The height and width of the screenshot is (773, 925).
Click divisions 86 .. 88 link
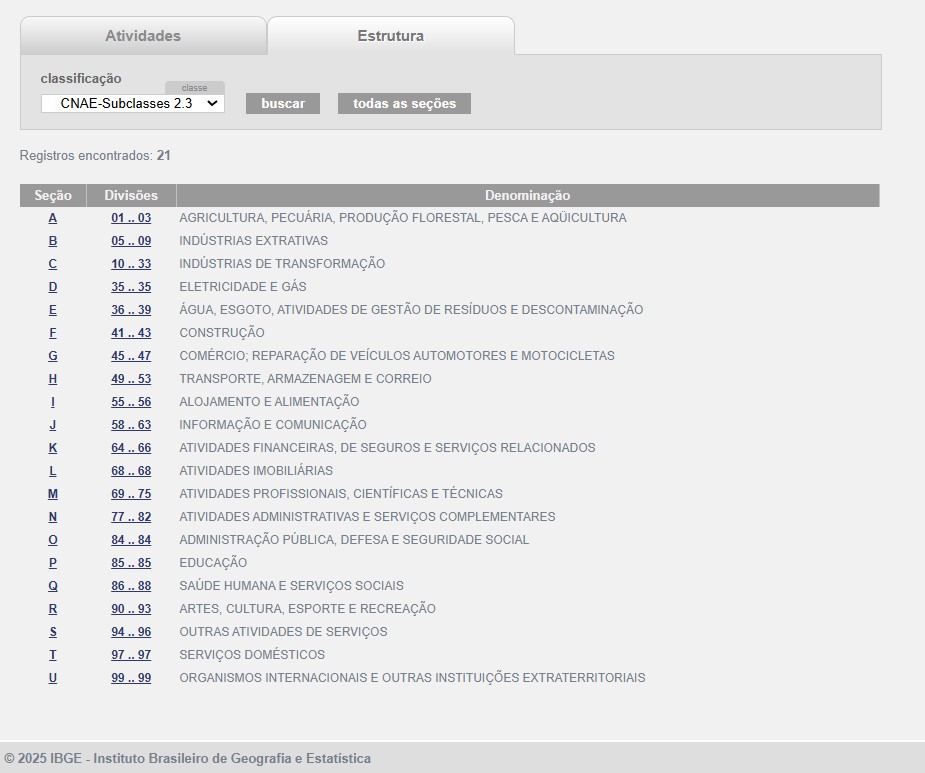(131, 586)
